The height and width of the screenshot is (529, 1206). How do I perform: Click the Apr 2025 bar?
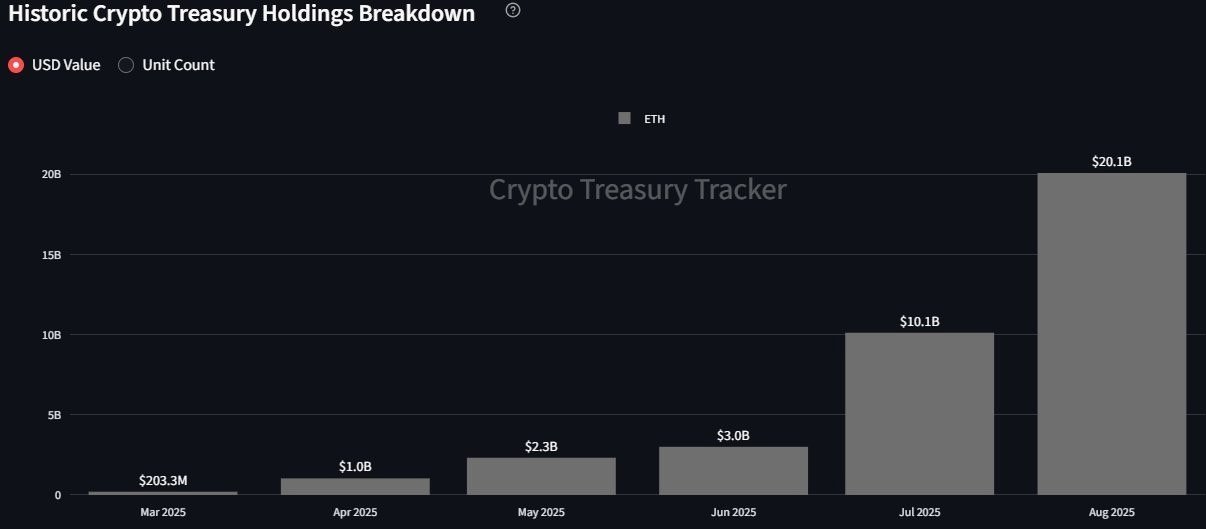tap(355, 486)
